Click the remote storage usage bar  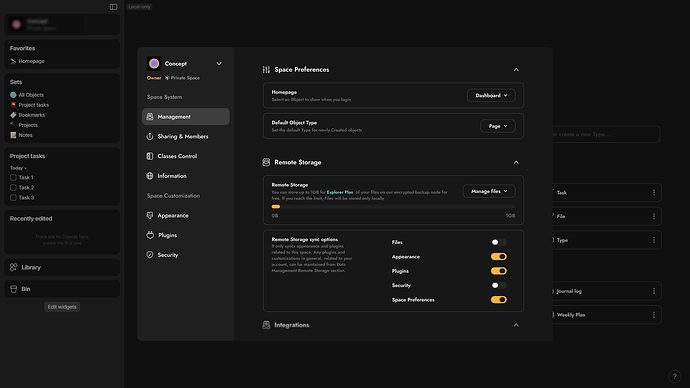tap(393, 207)
